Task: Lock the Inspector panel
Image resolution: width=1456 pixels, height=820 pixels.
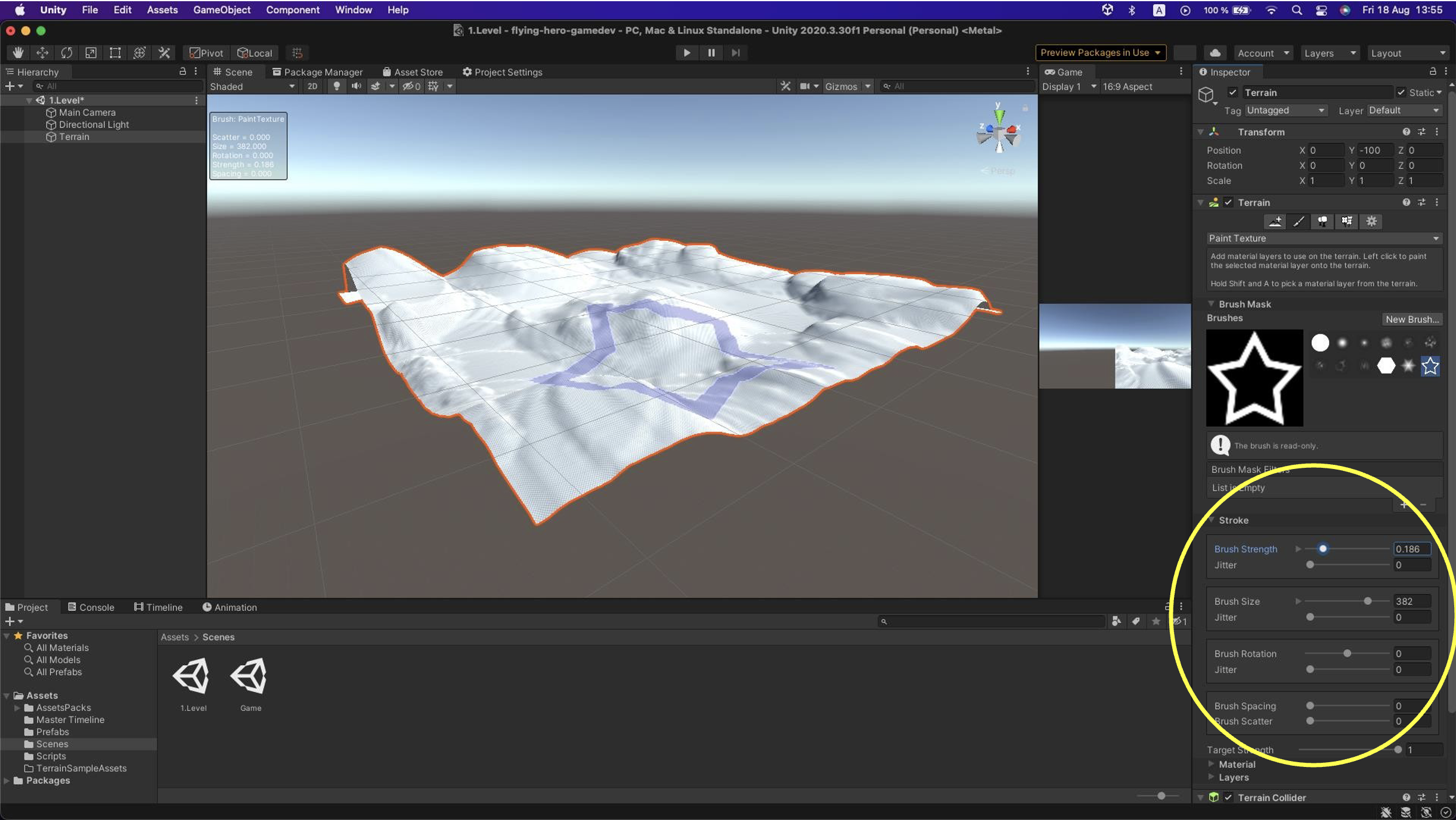Action: click(1433, 72)
